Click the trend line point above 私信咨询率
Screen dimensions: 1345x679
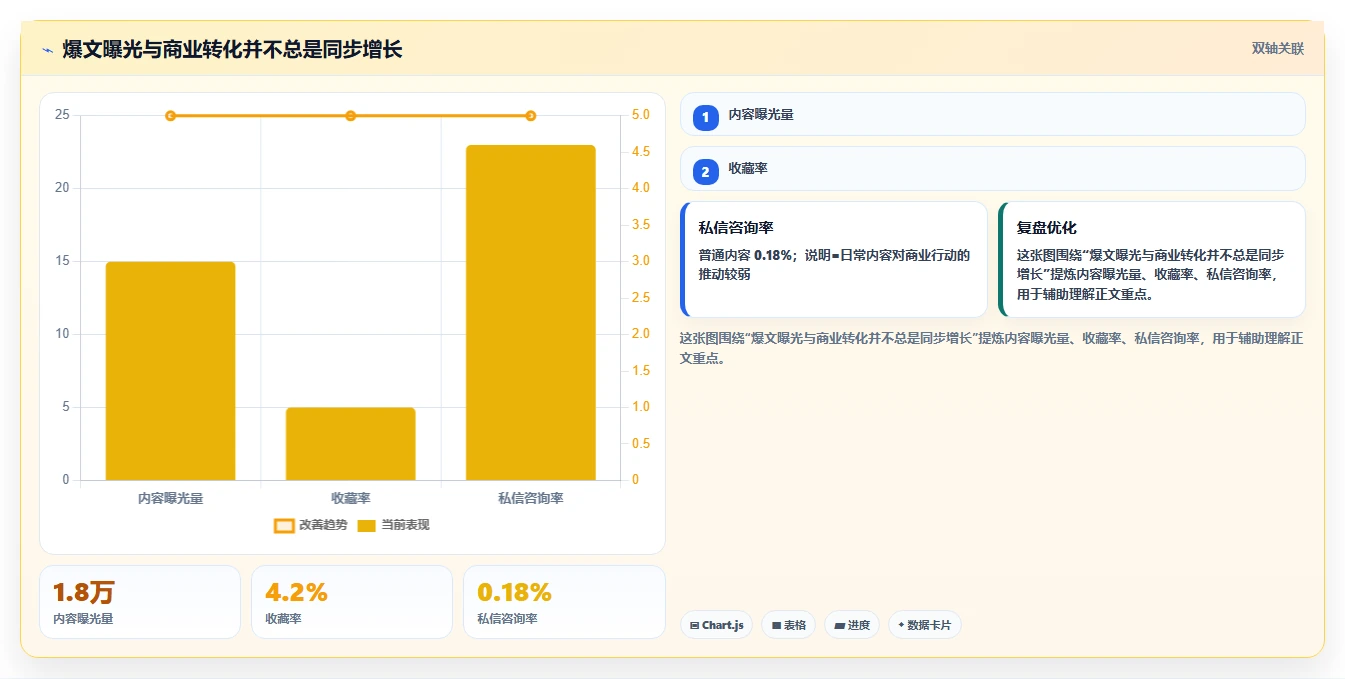click(531, 116)
